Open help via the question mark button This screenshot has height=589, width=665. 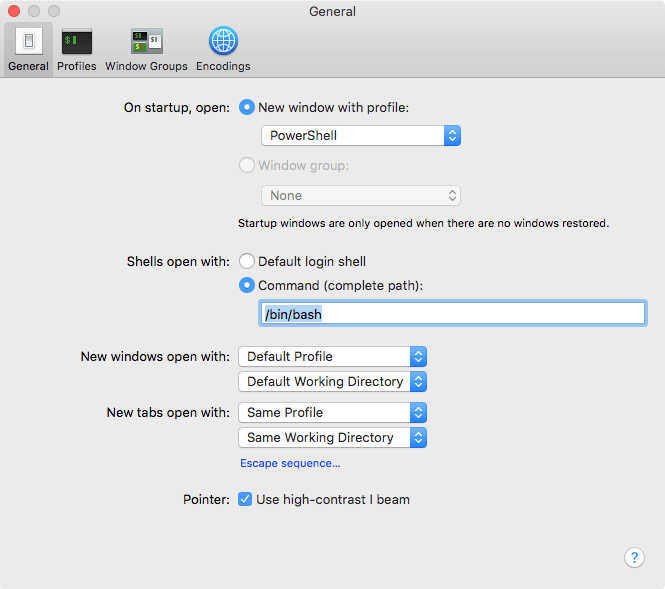pos(634,558)
